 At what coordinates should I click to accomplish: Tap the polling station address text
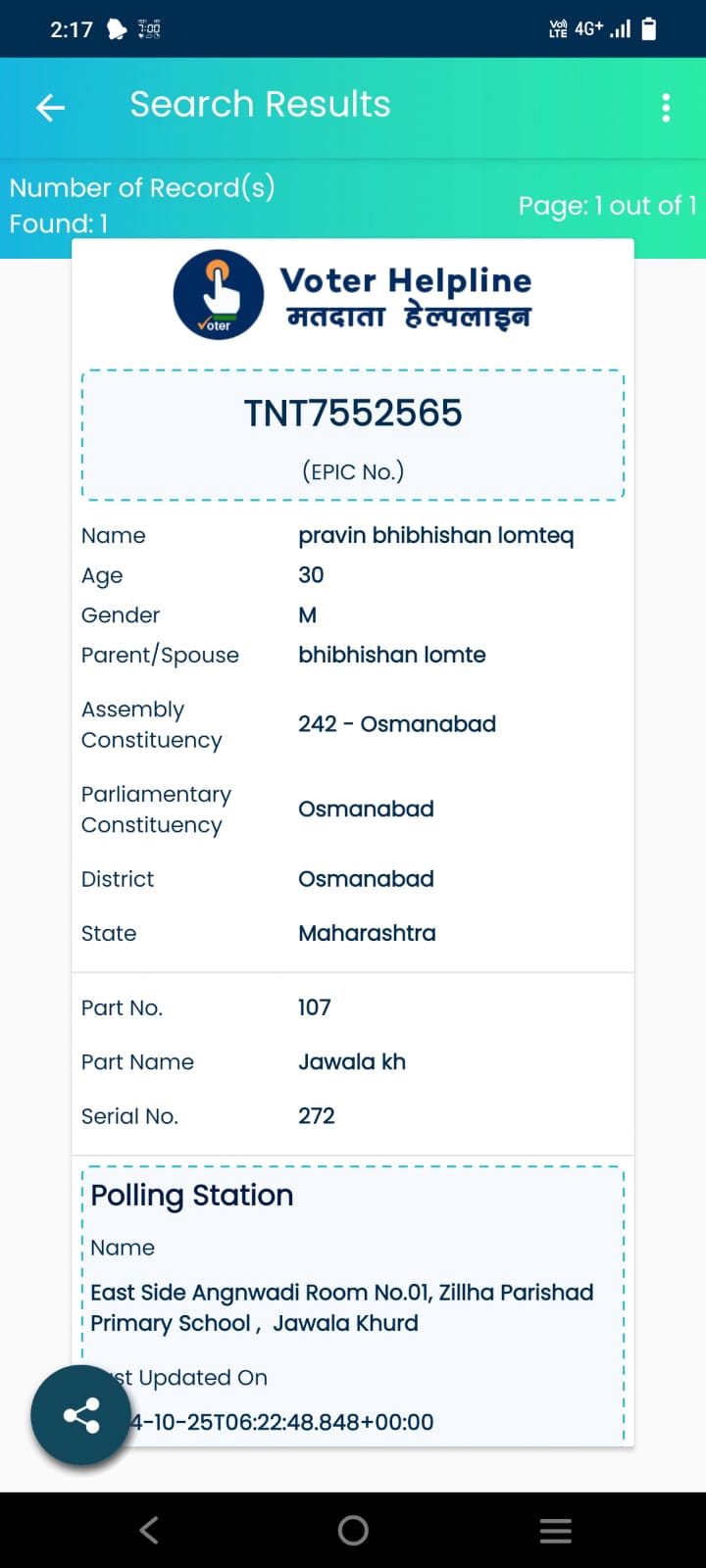tap(341, 1307)
